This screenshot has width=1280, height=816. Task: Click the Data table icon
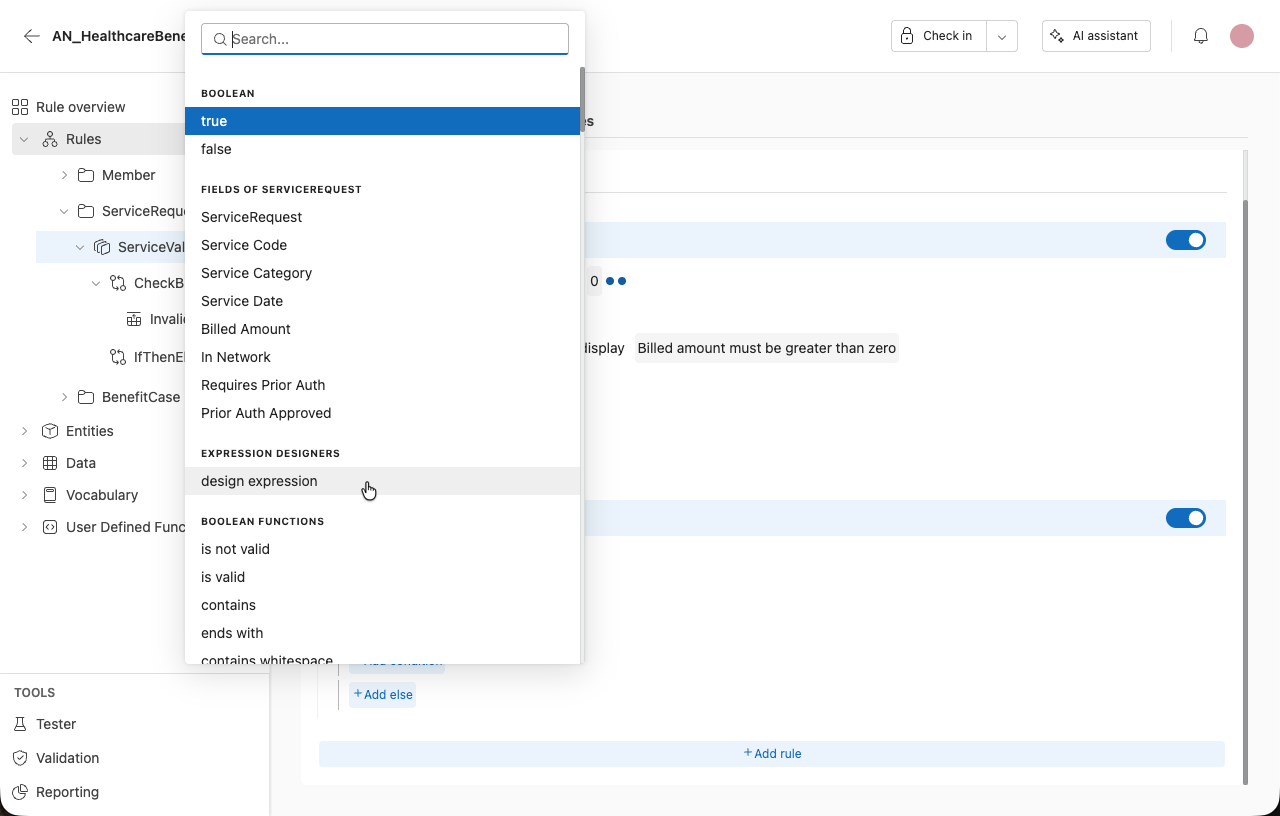[50, 463]
